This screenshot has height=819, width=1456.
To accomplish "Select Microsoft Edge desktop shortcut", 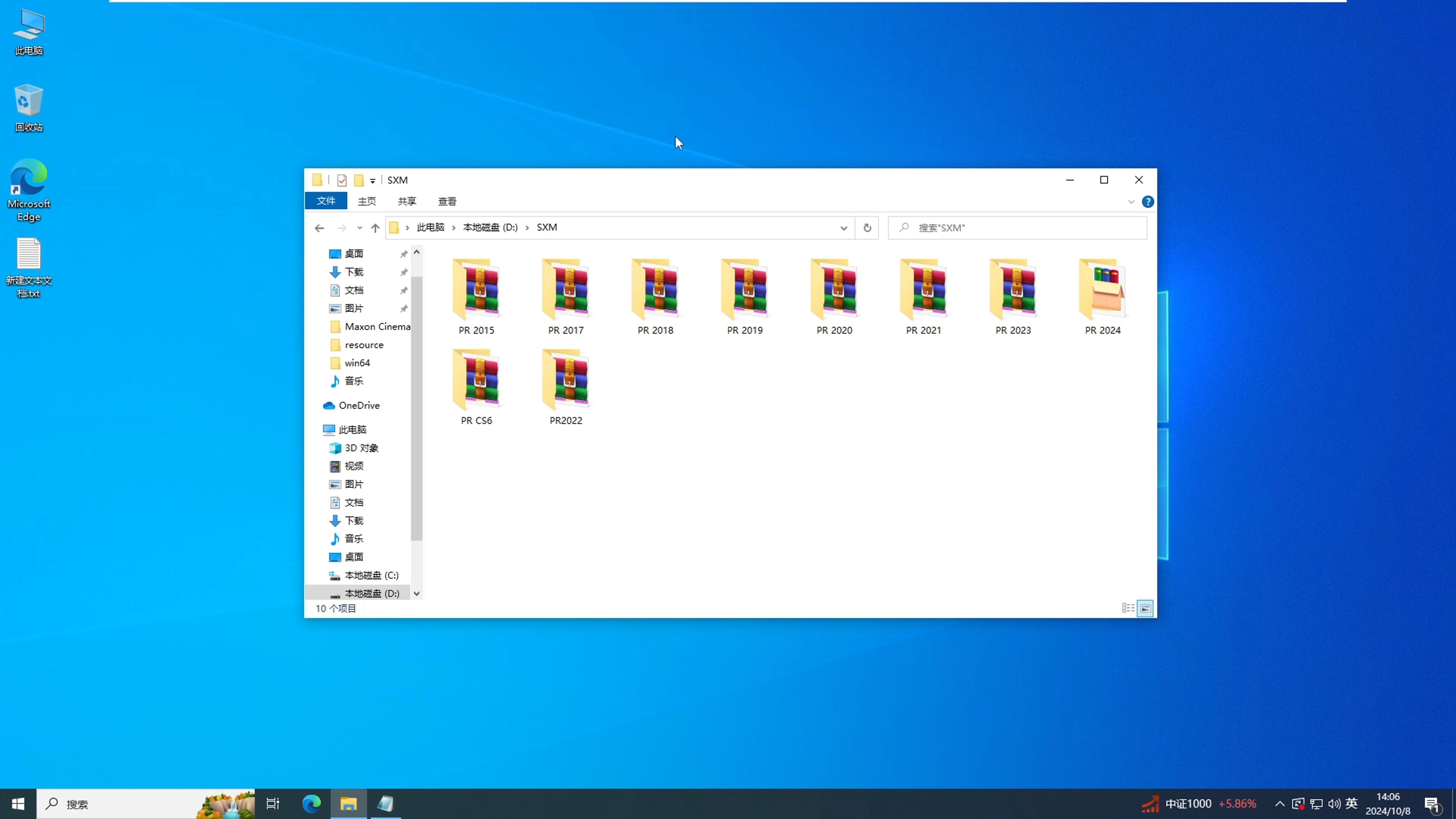I will coord(29,190).
